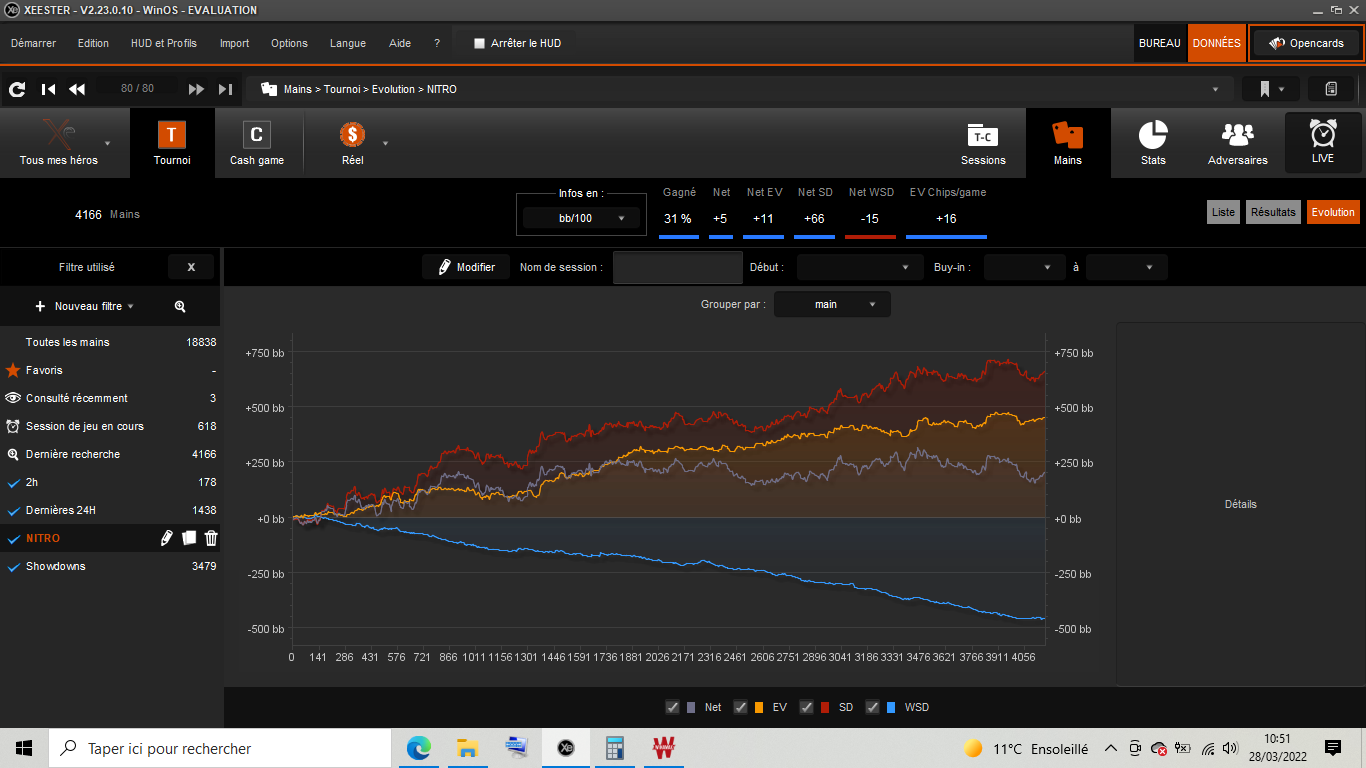This screenshot has width=1366, height=768.
Task: Select the Dernières 24H saved filter
Action: coord(111,510)
